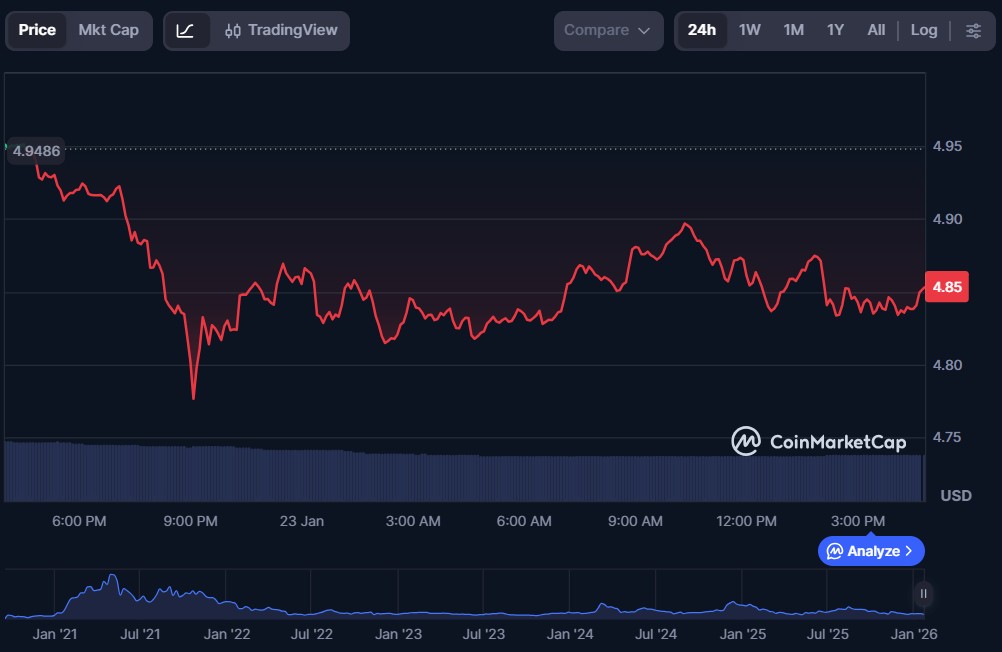Click the Jul '21 peak in range navigator
Viewport: 1002px width, 652px height.
point(112,579)
